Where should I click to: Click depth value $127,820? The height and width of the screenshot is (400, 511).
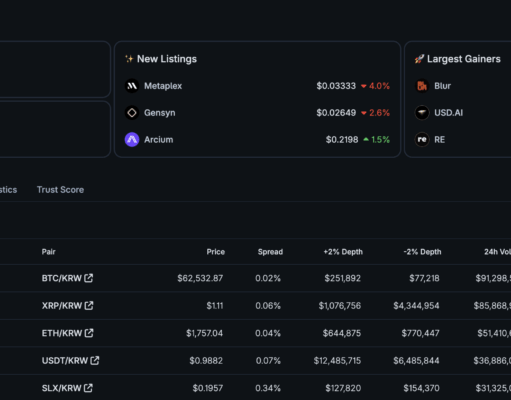[x=343, y=388]
